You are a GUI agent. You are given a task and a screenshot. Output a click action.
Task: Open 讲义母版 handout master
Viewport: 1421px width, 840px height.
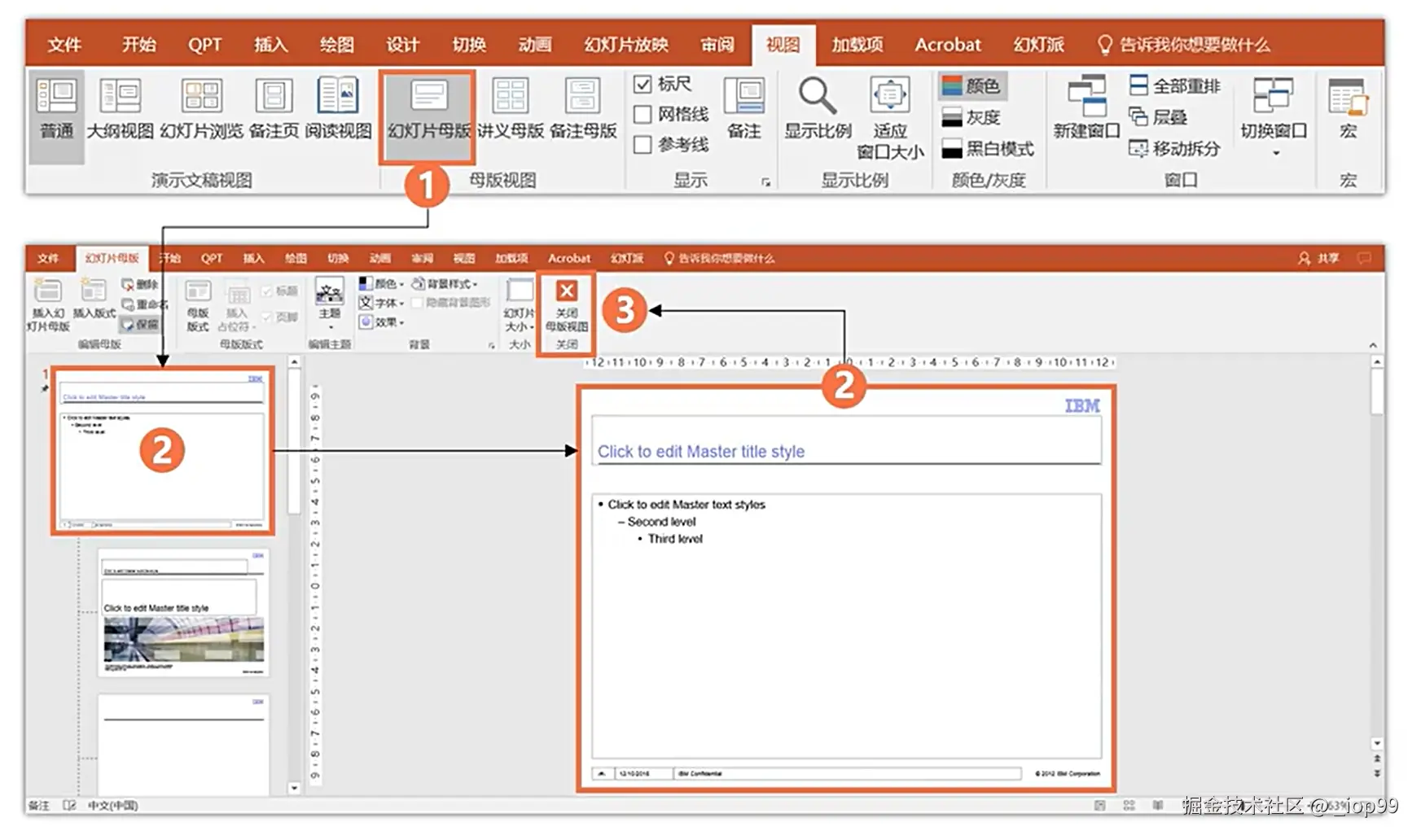point(511,109)
